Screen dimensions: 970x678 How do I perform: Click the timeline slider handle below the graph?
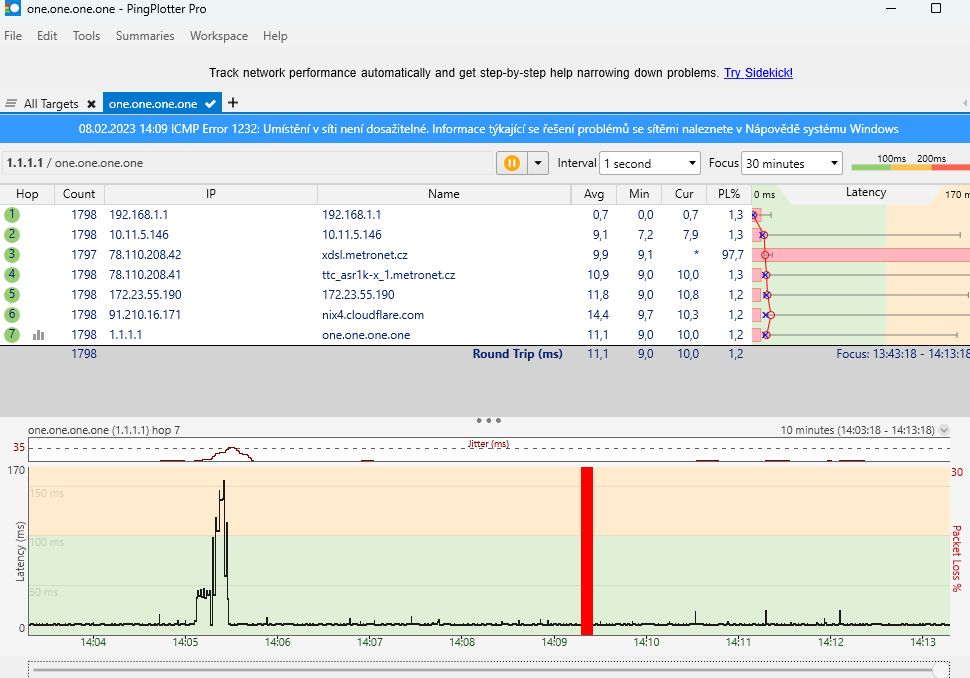pos(939,668)
